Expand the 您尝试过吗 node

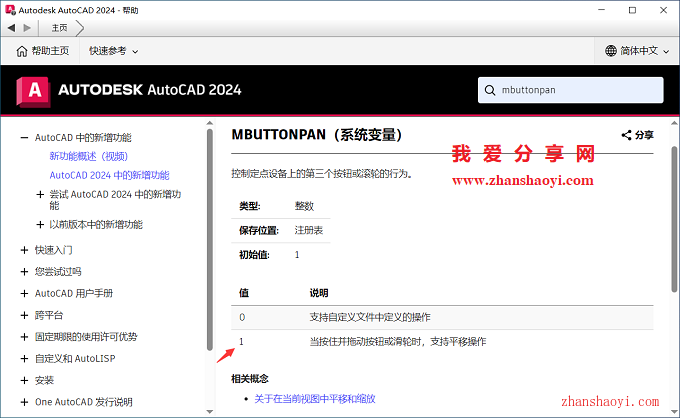click(x=24, y=272)
